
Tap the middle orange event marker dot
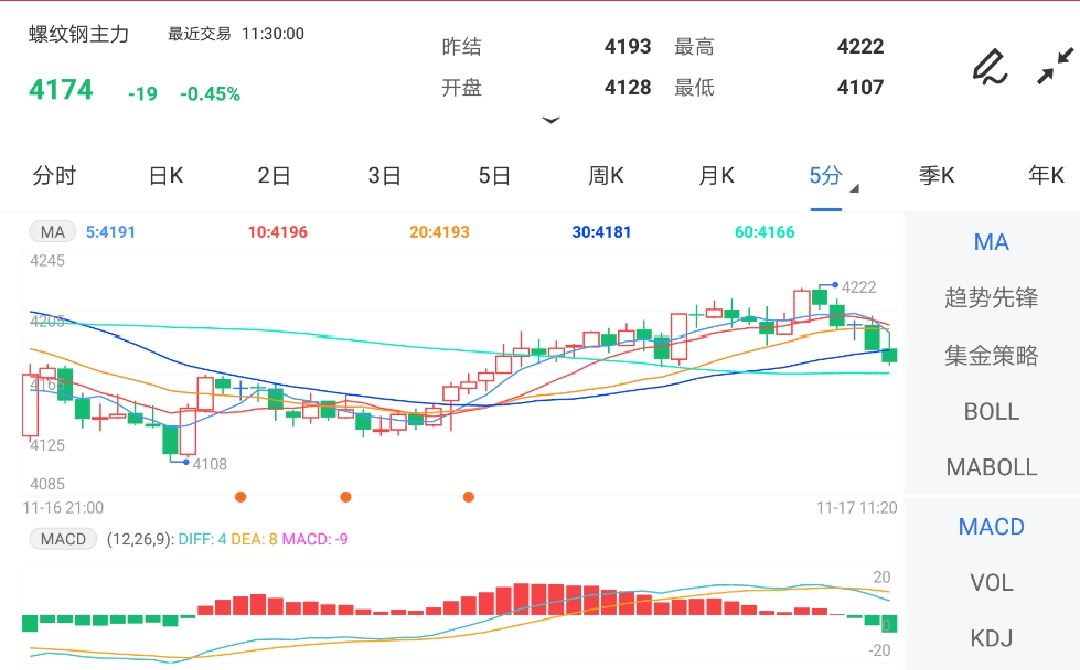pyautogui.click(x=346, y=497)
